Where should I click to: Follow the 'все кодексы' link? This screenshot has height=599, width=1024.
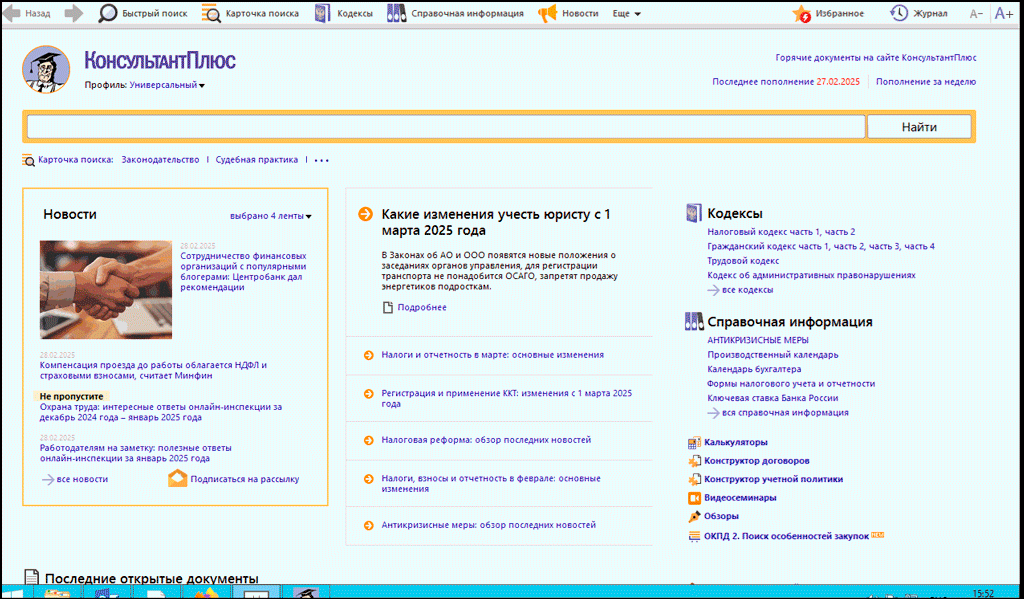(747, 289)
